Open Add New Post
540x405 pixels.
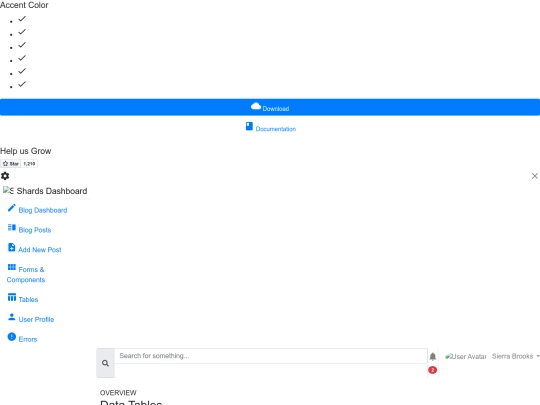pos(40,250)
